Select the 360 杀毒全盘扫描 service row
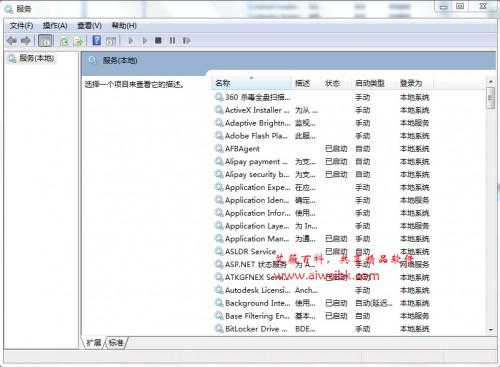Image resolution: width=500 pixels, height=367 pixels. pyautogui.click(x=322, y=97)
